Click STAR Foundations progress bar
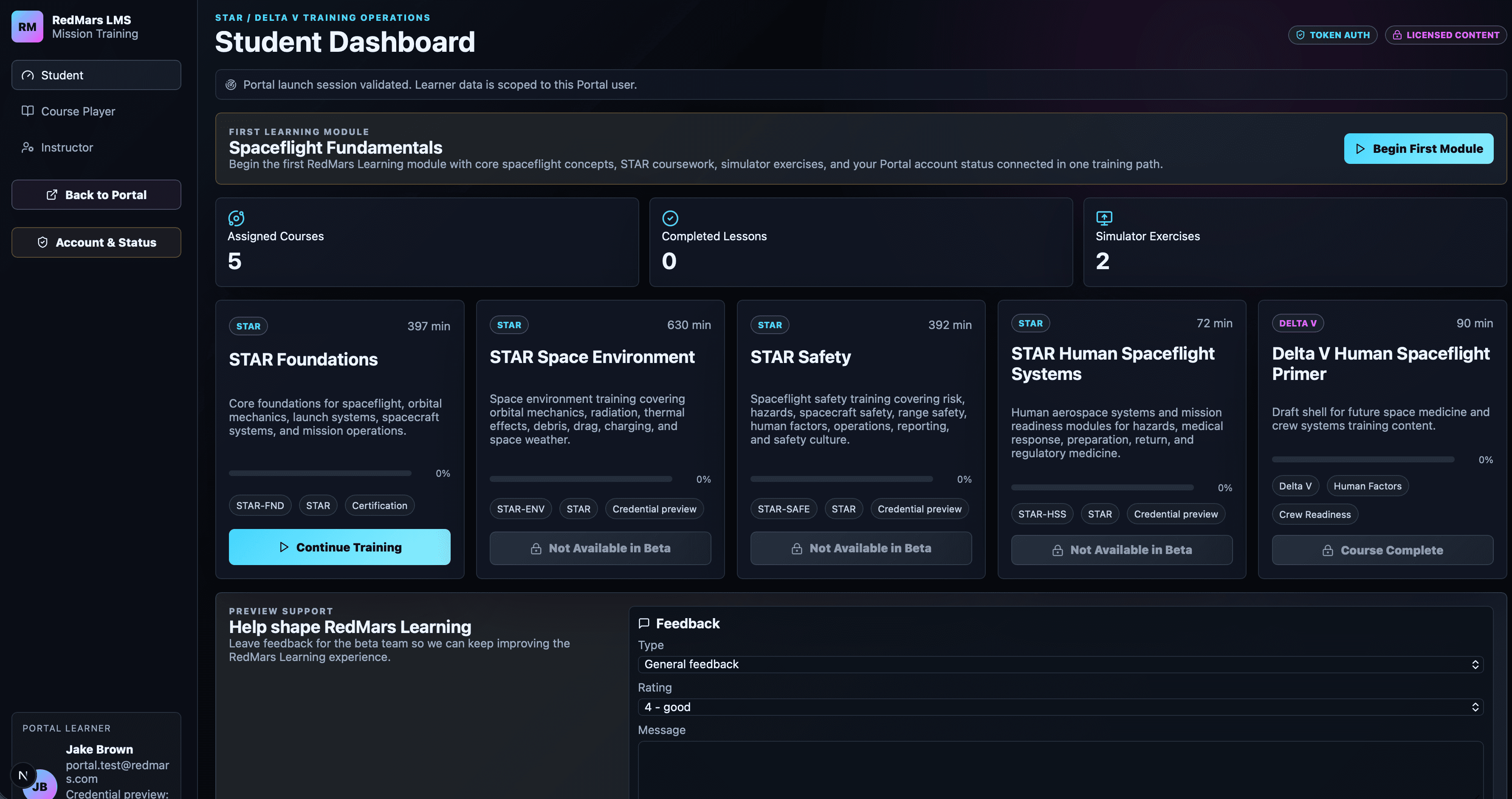 pyautogui.click(x=320, y=473)
